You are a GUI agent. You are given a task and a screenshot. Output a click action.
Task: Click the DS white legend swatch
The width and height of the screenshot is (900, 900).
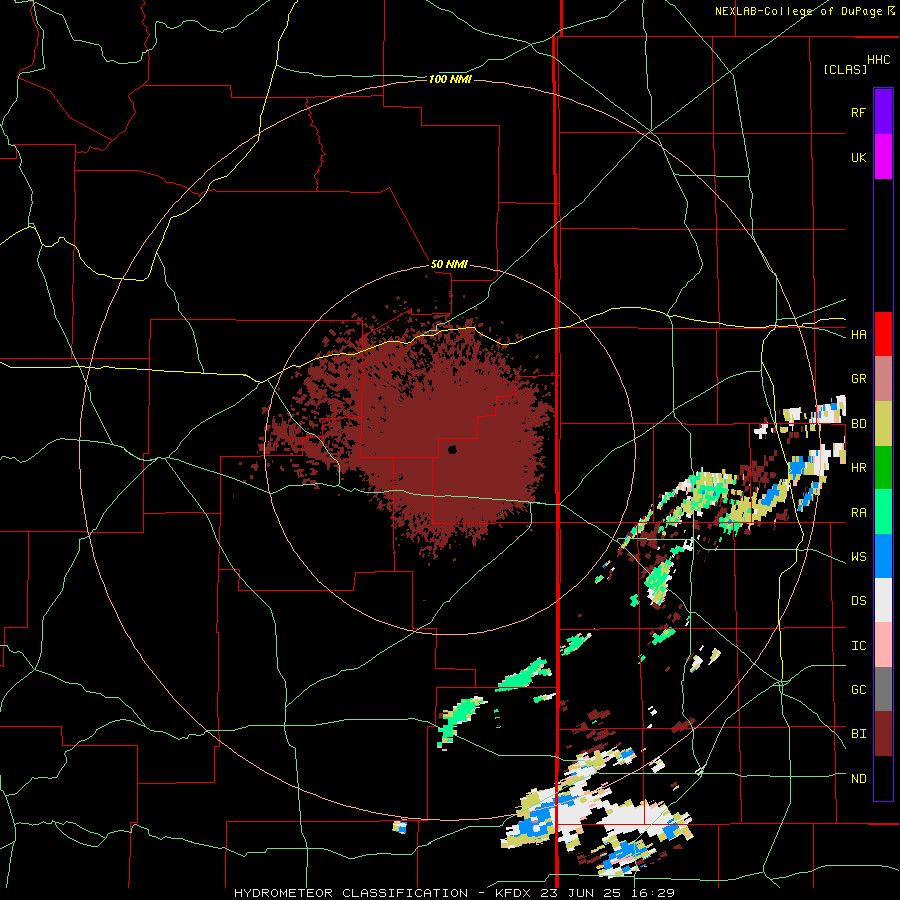pyautogui.click(x=883, y=600)
